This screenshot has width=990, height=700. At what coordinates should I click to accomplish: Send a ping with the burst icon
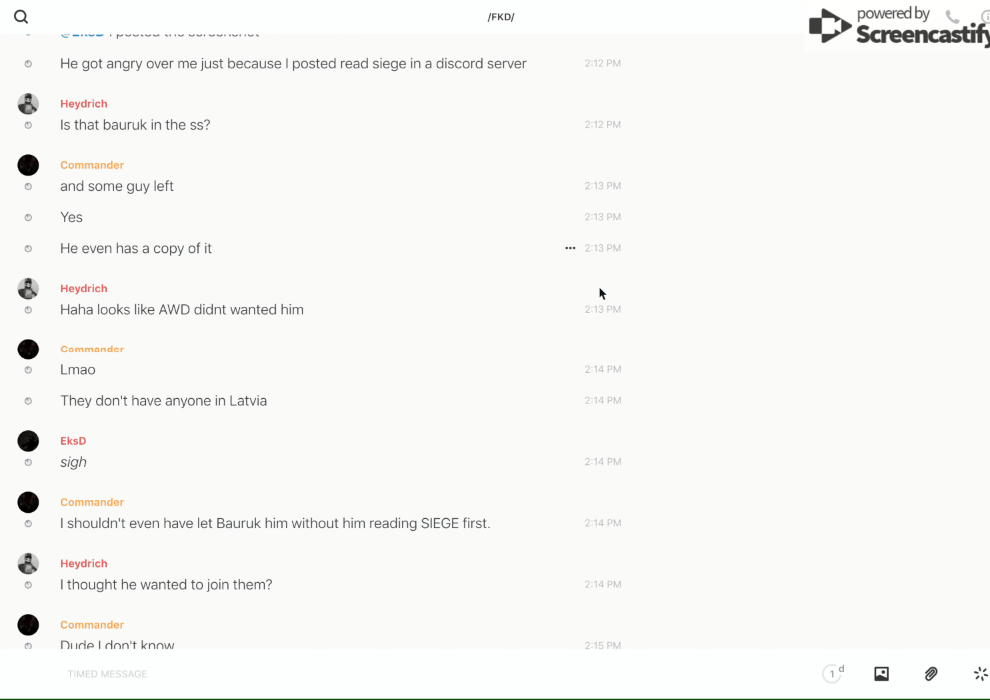tap(980, 674)
